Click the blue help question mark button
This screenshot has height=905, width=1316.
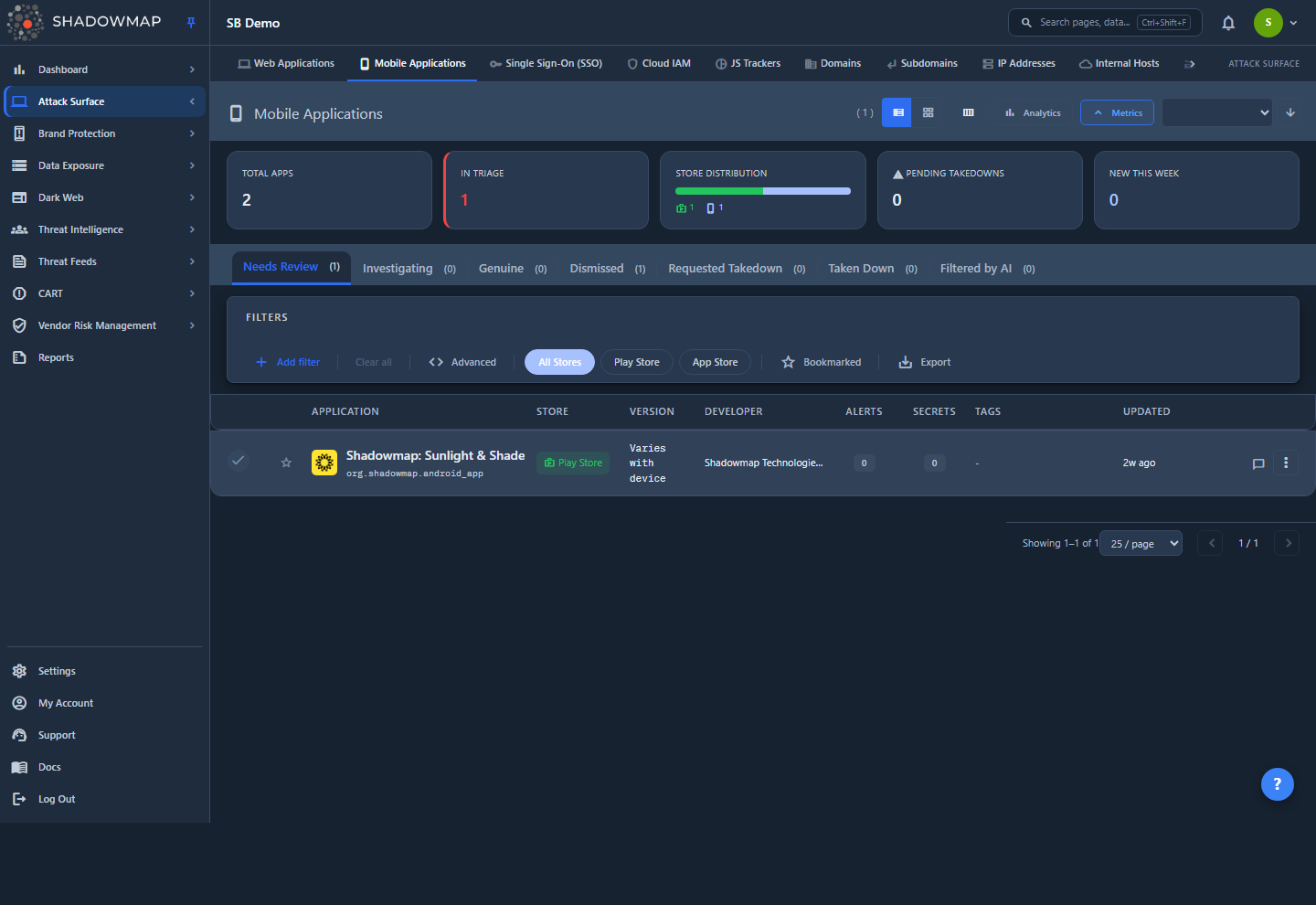1278,783
